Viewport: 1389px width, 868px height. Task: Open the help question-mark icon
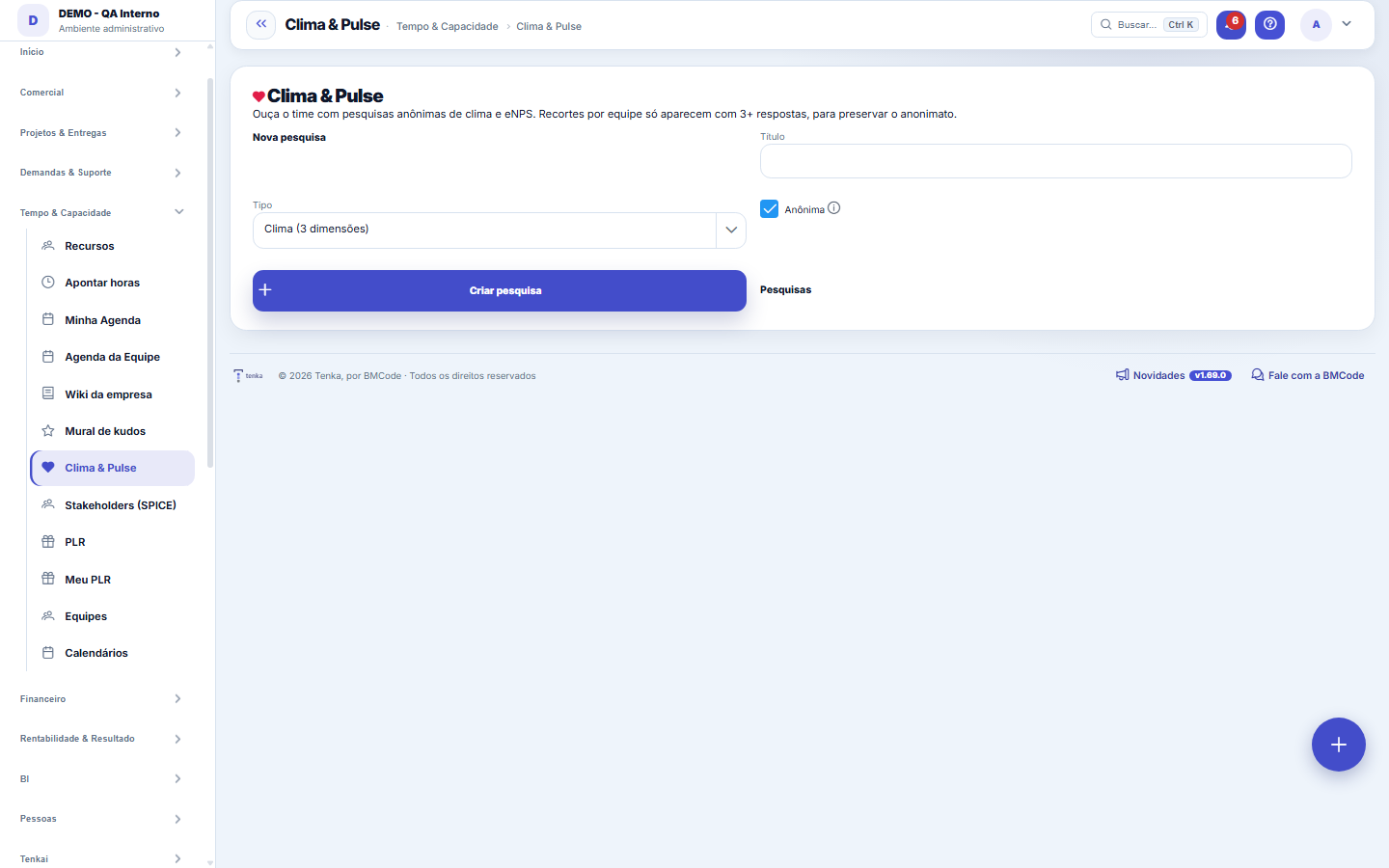coord(1269,24)
